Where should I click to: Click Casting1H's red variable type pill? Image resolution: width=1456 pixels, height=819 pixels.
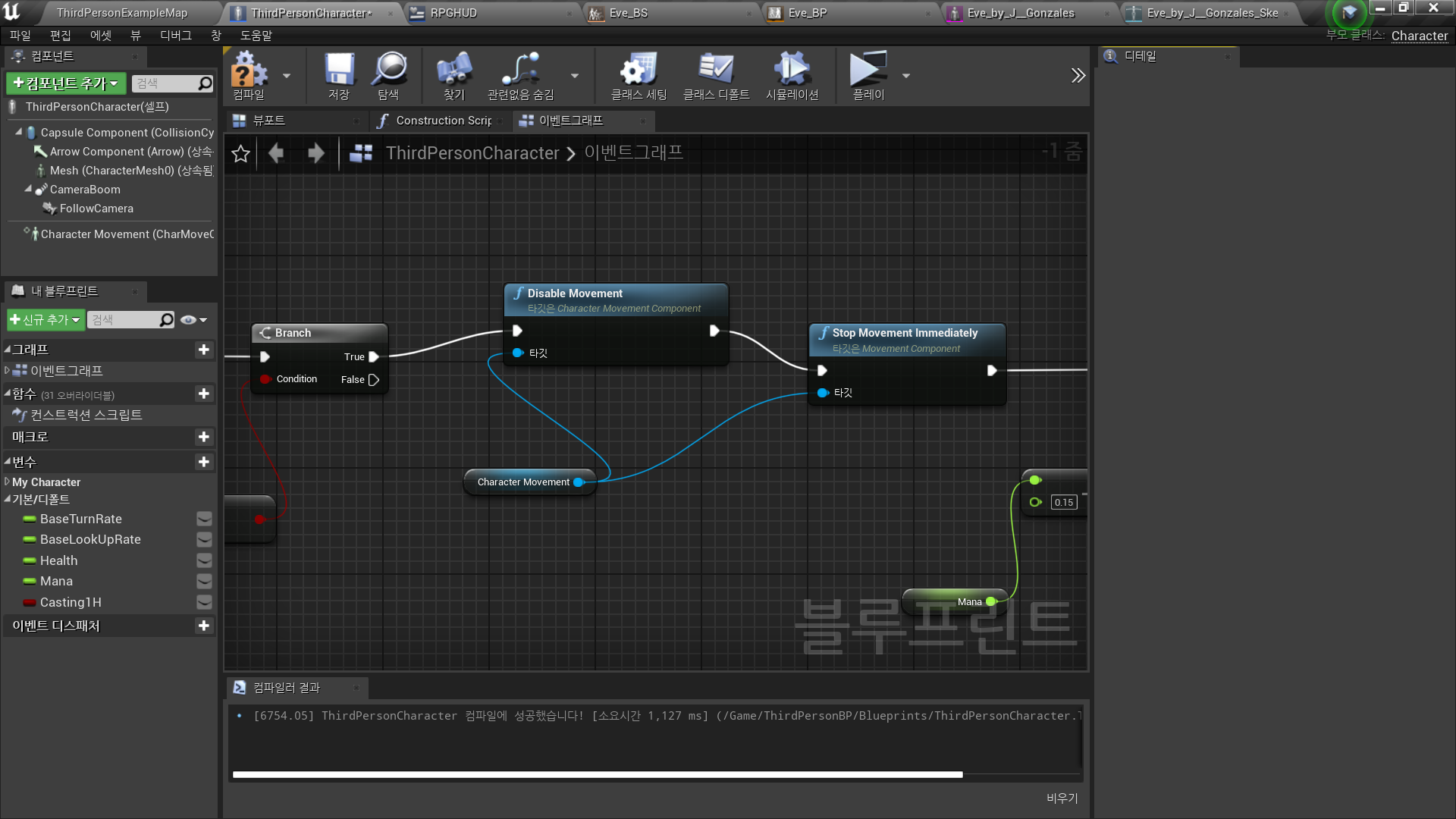(30, 602)
